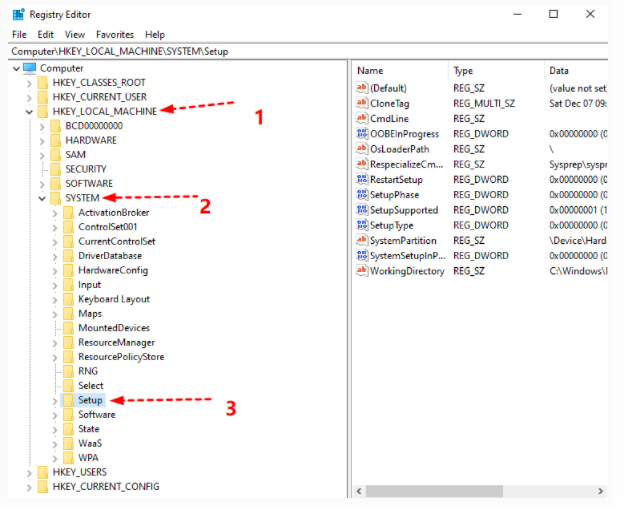Viewport: 629px width, 508px height.
Task: Click the ControlSet001 folder icon
Action: [69, 227]
